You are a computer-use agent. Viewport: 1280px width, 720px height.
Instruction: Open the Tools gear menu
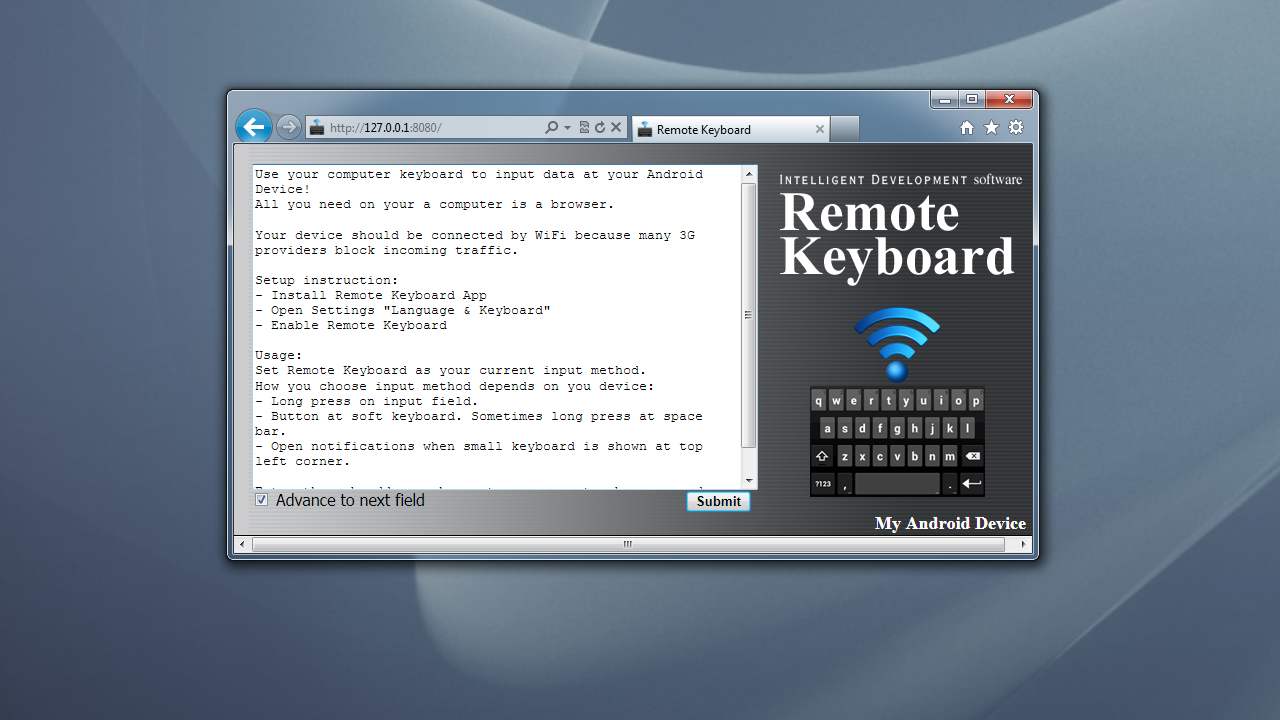pos(1016,128)
